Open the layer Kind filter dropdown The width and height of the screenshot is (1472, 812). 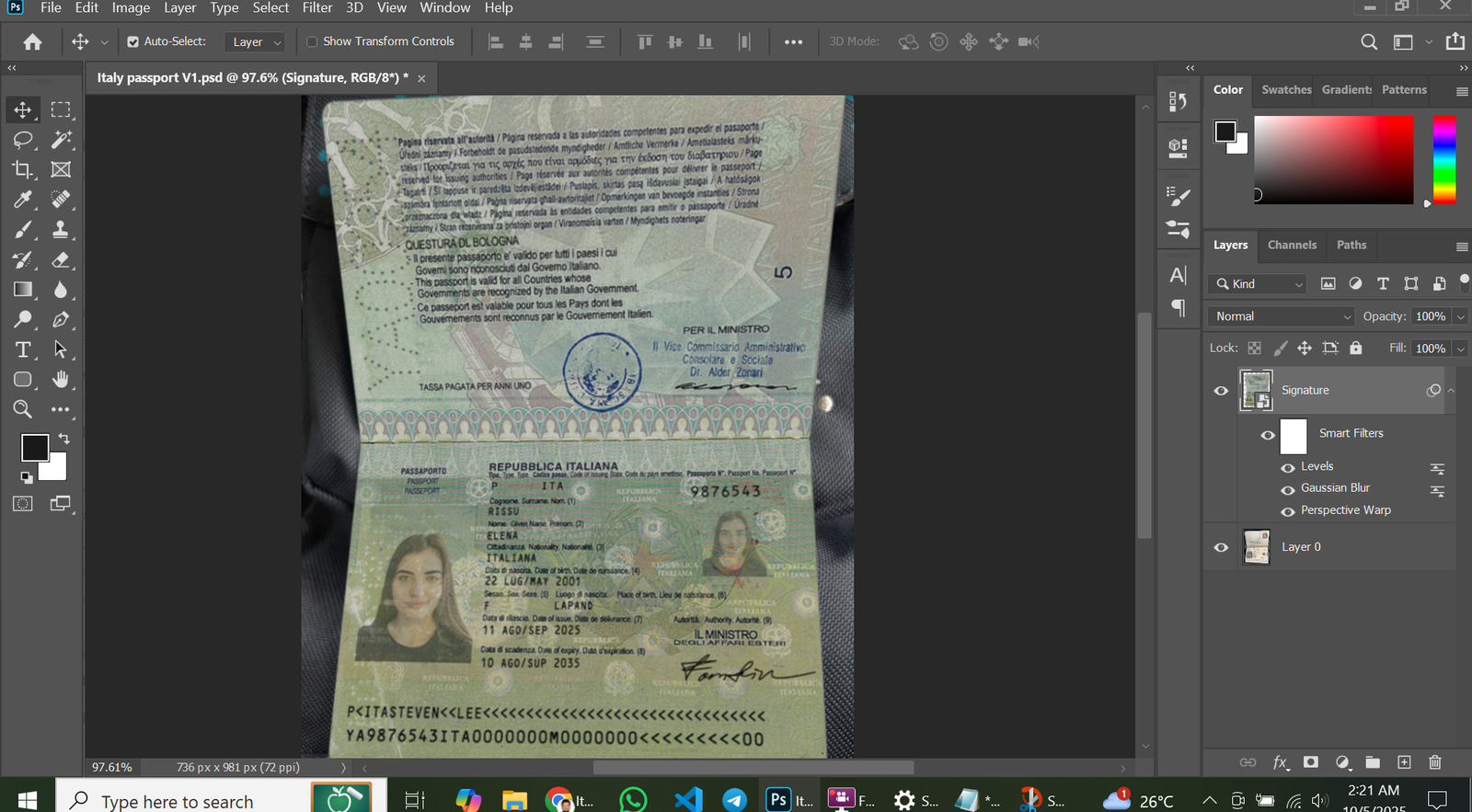pyautogui.click(x=1259, y=284)
